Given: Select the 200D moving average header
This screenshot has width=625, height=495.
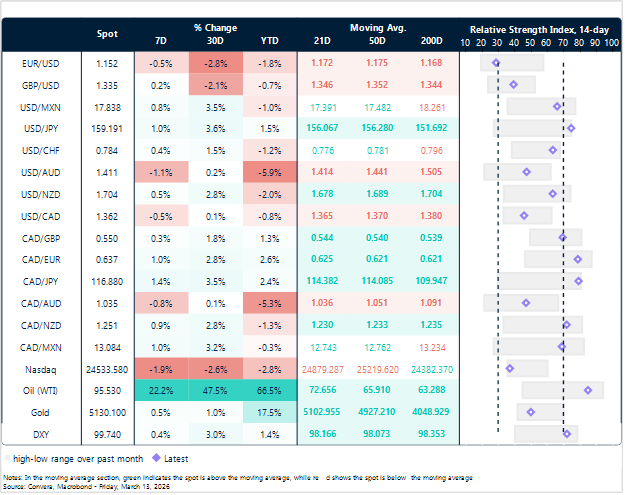Looking at the screenshot, I should pos(432,41).
